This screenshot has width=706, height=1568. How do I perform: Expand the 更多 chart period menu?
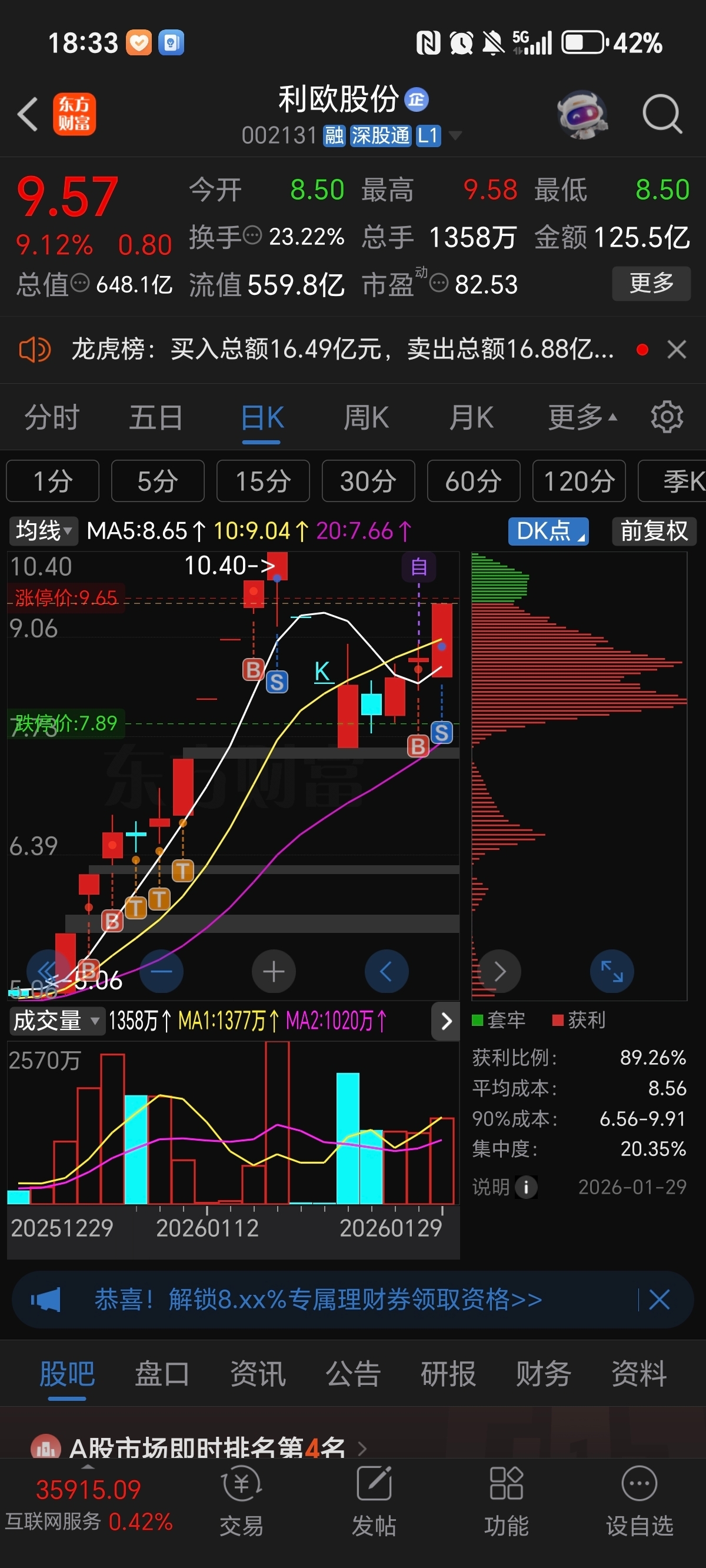coord(582,417)
